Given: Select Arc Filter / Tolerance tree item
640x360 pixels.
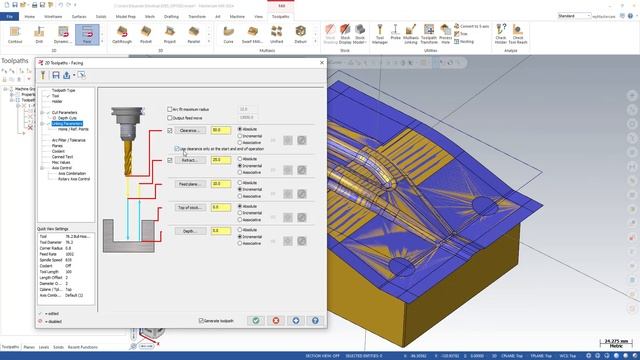Looking at the screenshot, I should (x=69, y=140).
